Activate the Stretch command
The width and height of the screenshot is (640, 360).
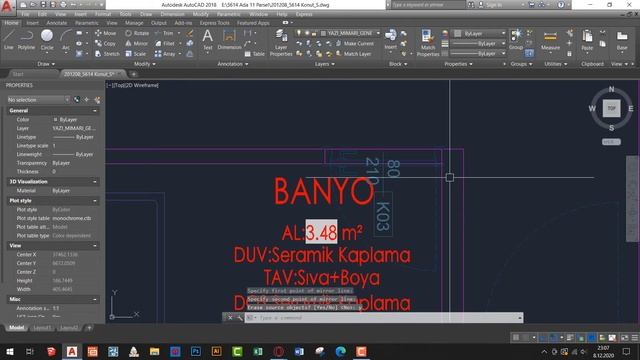[107, 53]
